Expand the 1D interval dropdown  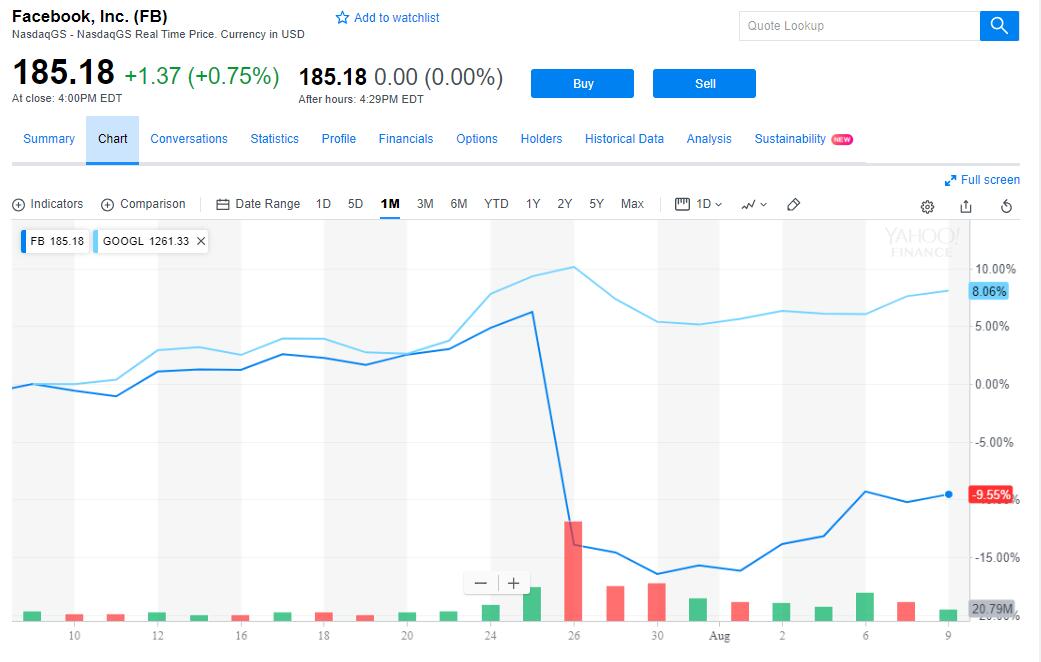tap(698, 205)
